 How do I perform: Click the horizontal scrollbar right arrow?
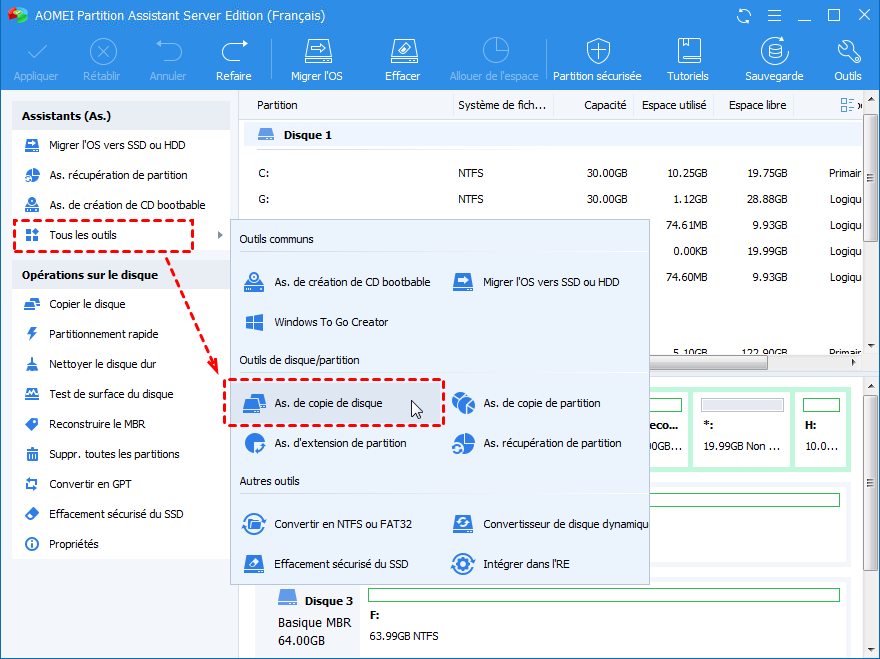[x=854, y=363]
